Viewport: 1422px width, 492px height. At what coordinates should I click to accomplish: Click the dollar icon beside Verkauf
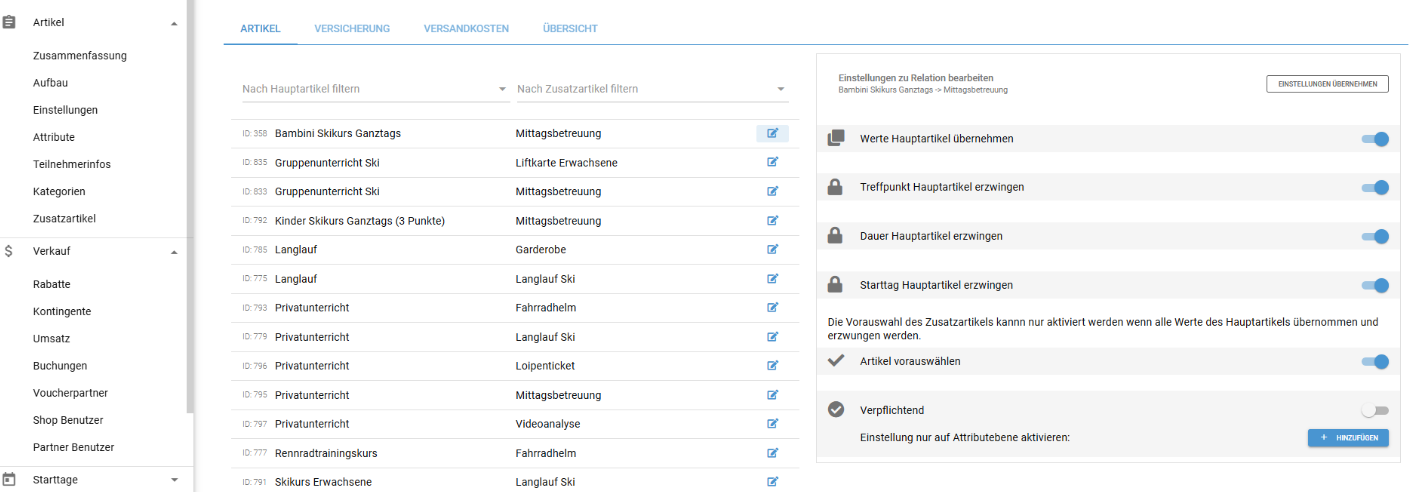tap(9, 252)
